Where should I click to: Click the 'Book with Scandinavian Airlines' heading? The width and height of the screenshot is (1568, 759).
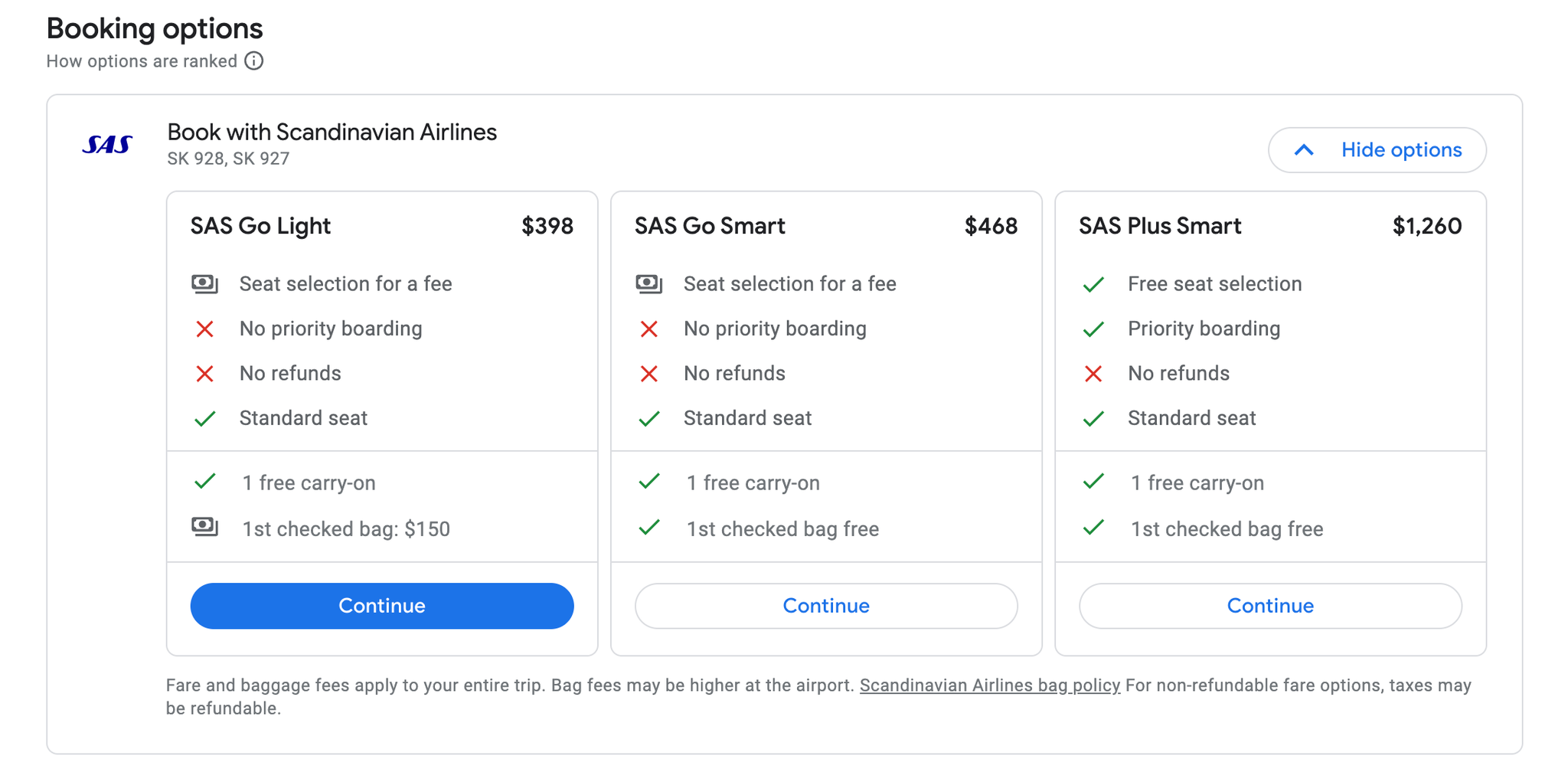pyautogui.click(x=332, y=132)
